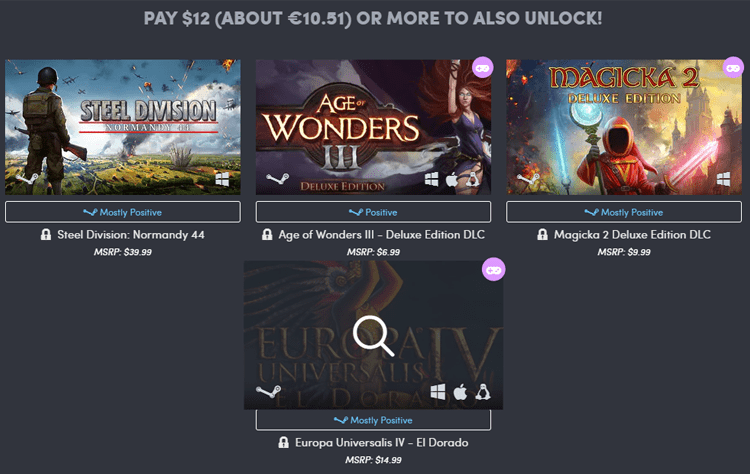The height and width of the screenshot is (474, 750).
Task: Click the Steam logo on Europa Universalis IV image
Action: click(268, 392)
